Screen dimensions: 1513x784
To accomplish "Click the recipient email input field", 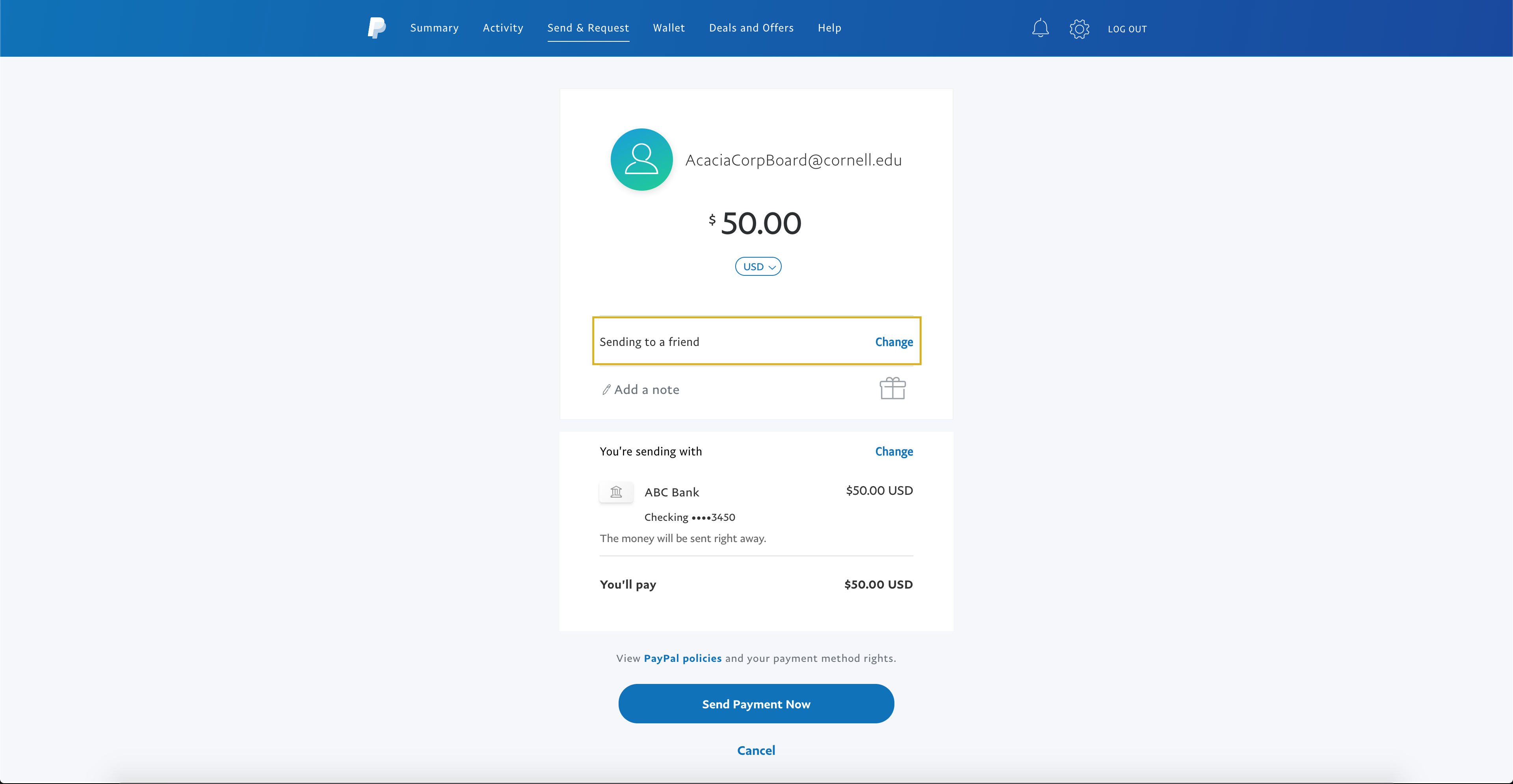I will coord(793,159).
